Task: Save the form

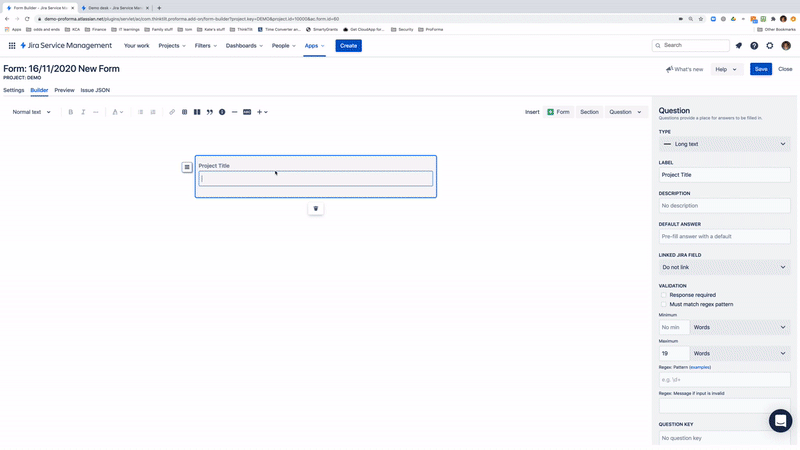Action: 761,69
